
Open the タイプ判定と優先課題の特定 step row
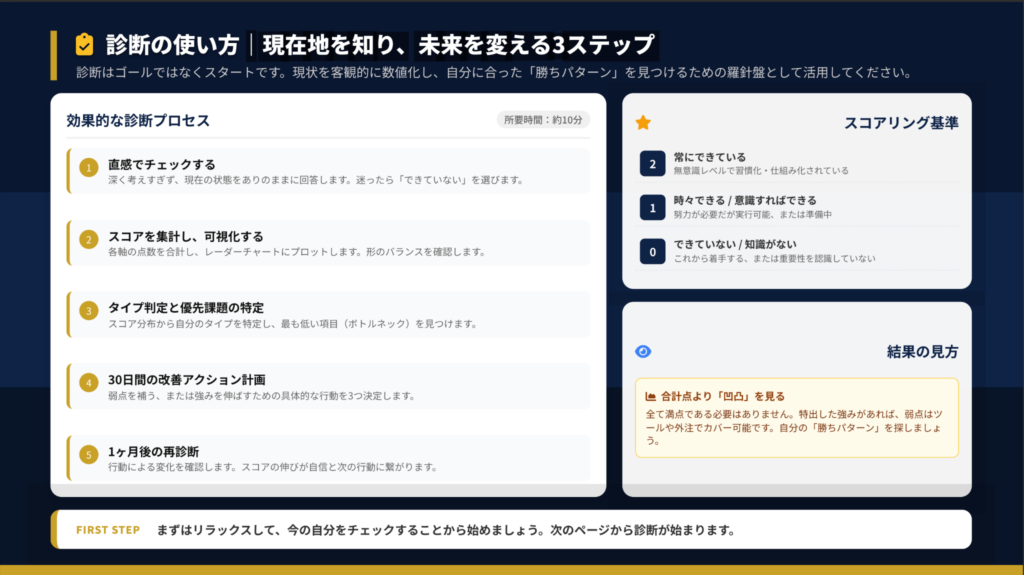[330, 314]
